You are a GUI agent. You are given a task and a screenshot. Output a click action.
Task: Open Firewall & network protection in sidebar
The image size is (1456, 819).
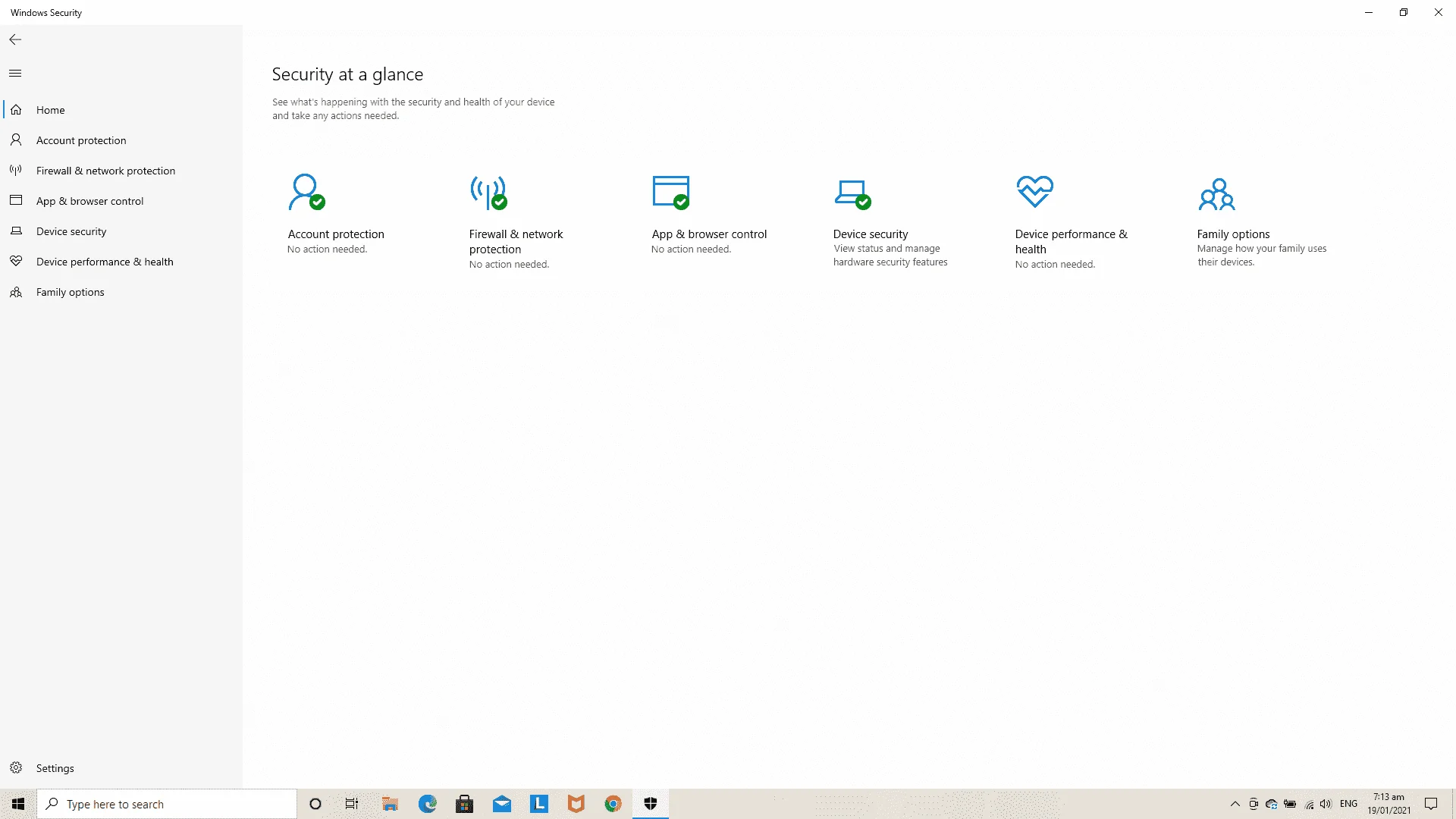pos(121,171)
